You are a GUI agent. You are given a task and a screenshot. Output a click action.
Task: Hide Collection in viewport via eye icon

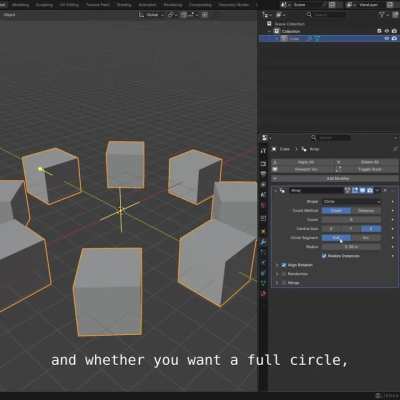[x=387, y=31]
